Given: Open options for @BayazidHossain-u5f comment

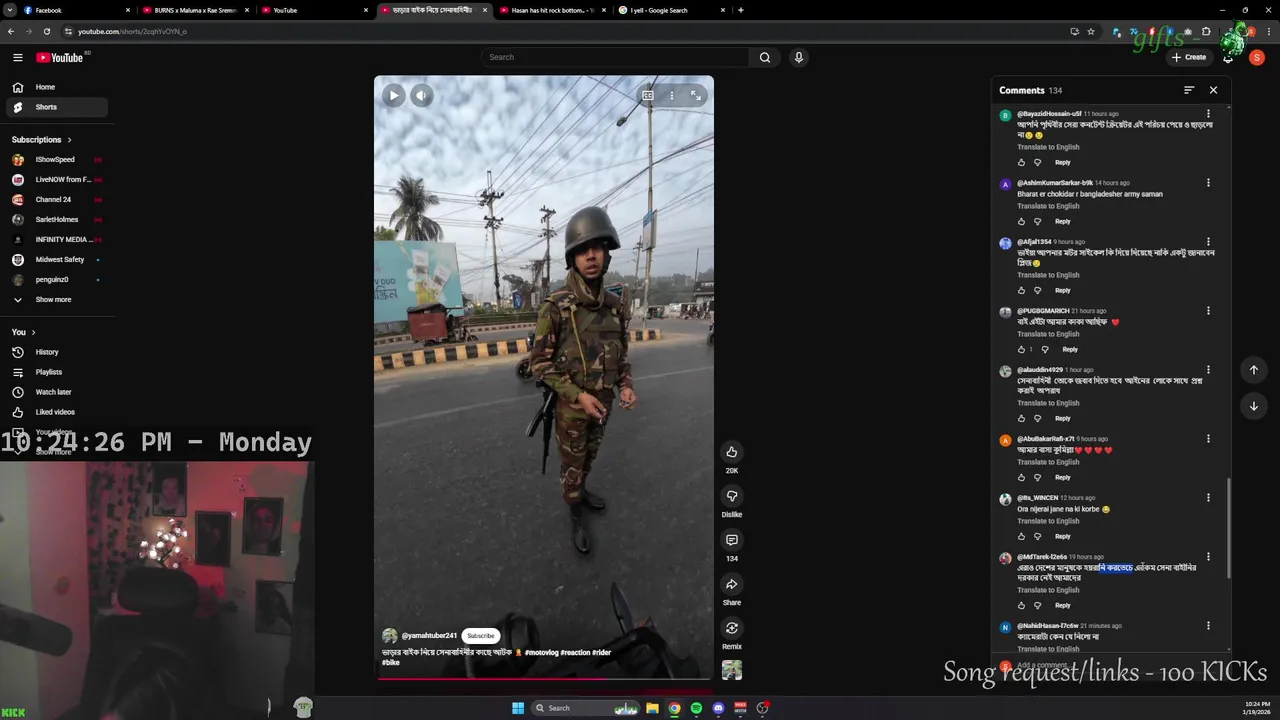Looking at the screenshot, I should [x=1208, y=114].
